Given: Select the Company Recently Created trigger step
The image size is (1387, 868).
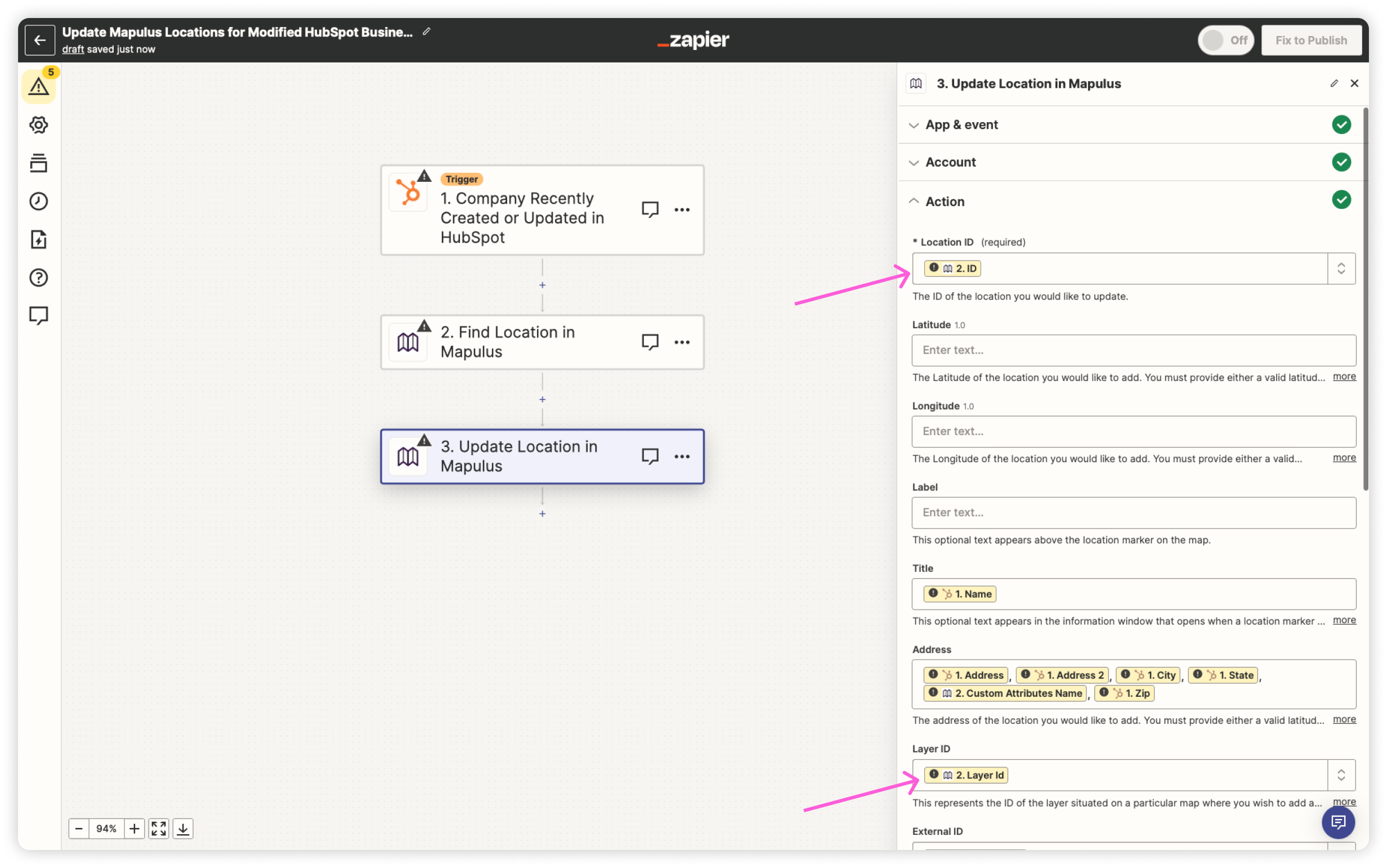Looking at the screenshot, I should (542, 210).
